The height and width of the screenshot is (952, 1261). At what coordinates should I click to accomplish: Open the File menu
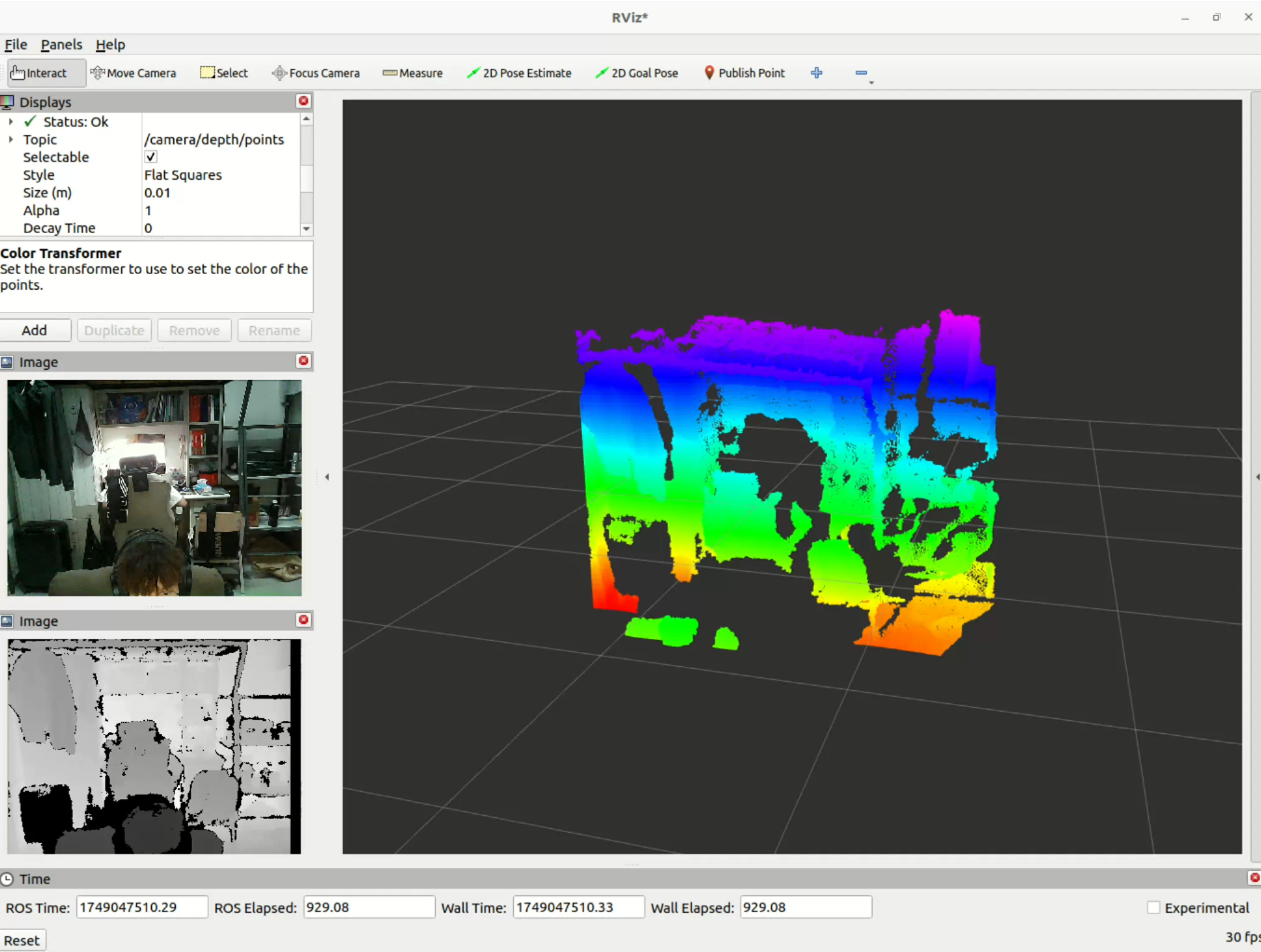(16, 45)
